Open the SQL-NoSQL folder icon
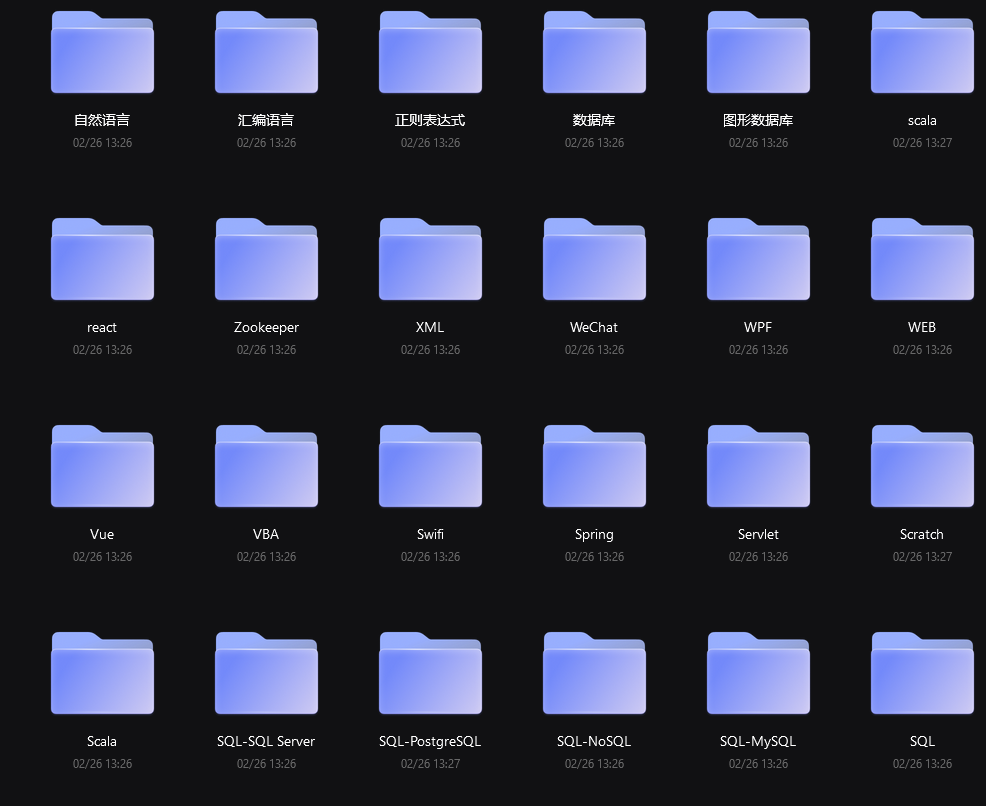Screen dimensions: 986x806 click(594, 673)
